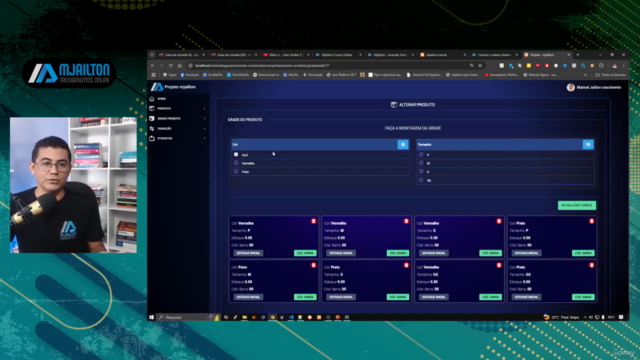Image resolution: width=640 pixels, height=360 pixels.
Task: Click Cód. Barra on Vermelho P card
Action: 305,253
